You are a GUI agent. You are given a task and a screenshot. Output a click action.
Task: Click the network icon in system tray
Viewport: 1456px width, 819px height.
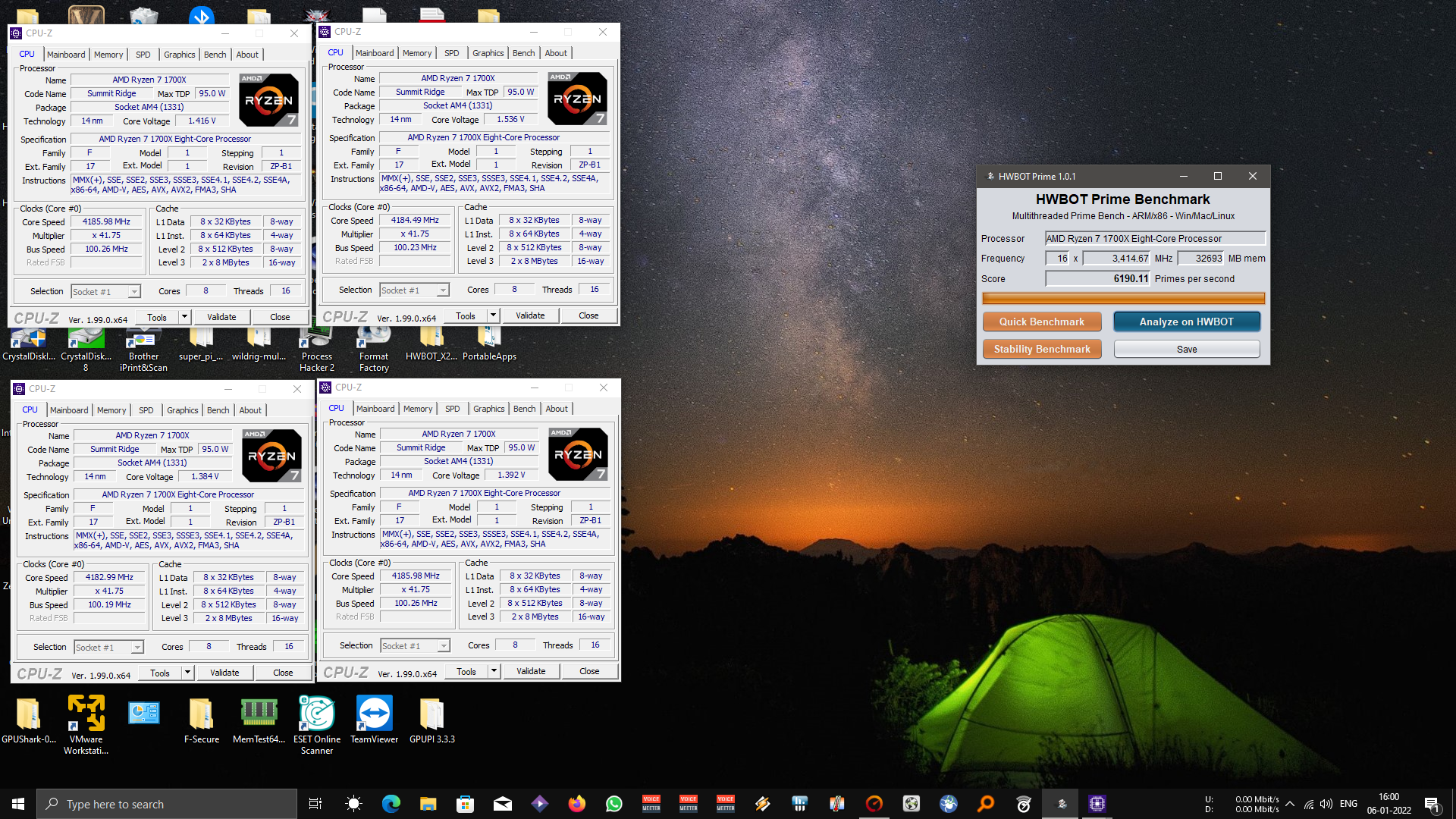tap(1308, 804)
